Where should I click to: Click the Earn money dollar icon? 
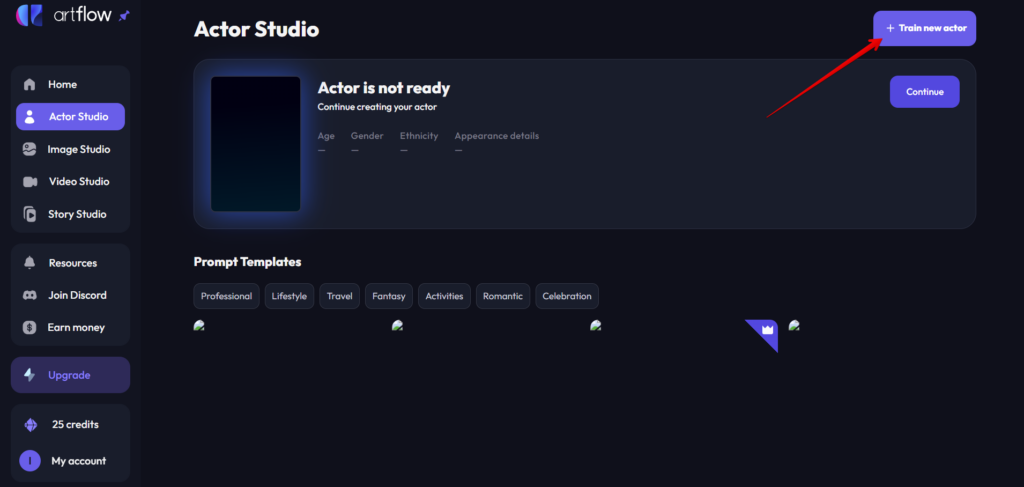(x=29, y=328)
